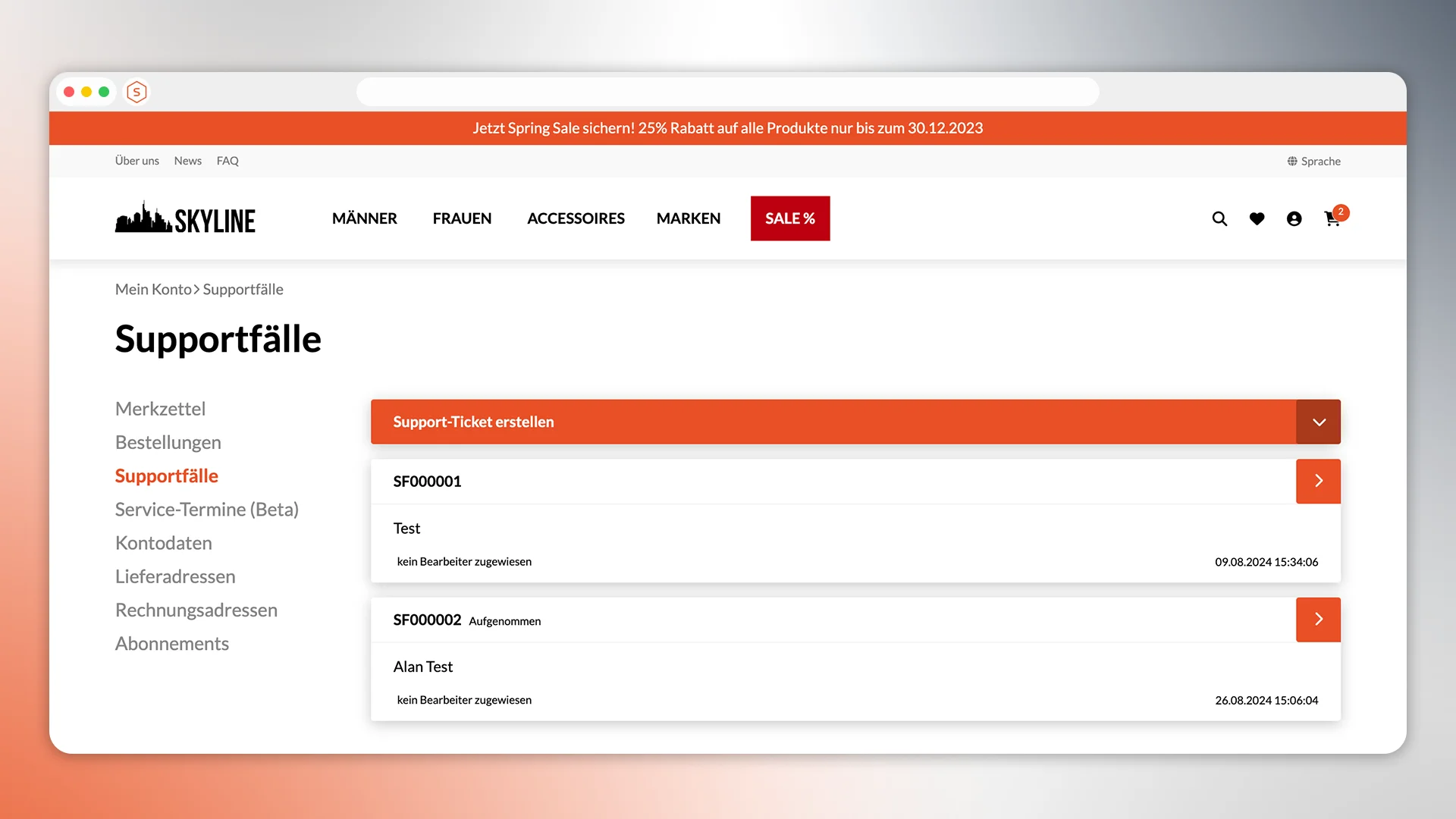Open ticket SF000002 via its arrow icon
This screenshot has width=1456, height=819.
click(x=1318, y=620)
